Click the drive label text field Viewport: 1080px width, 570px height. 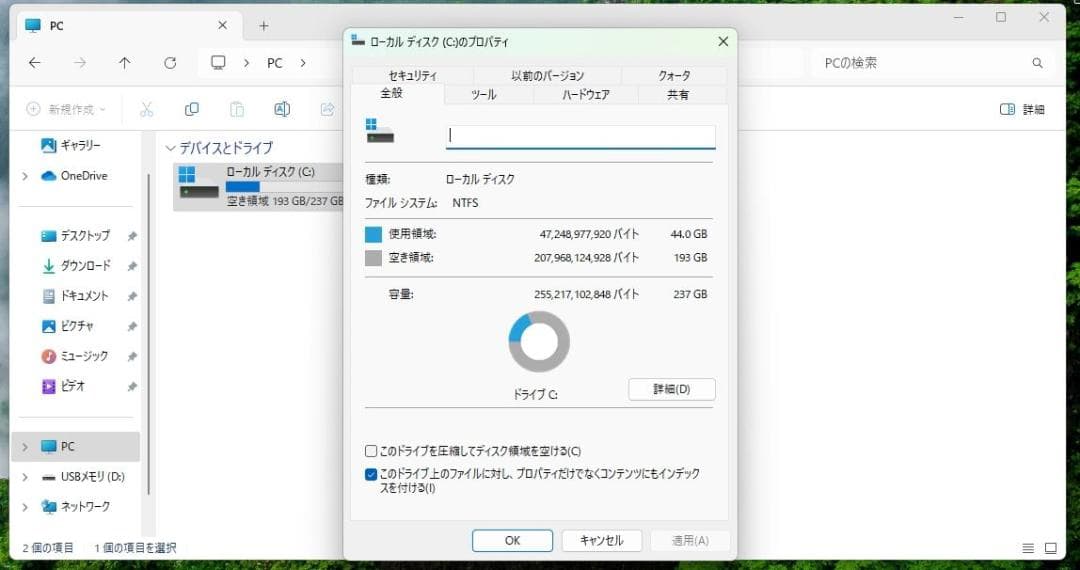point(581,136)
